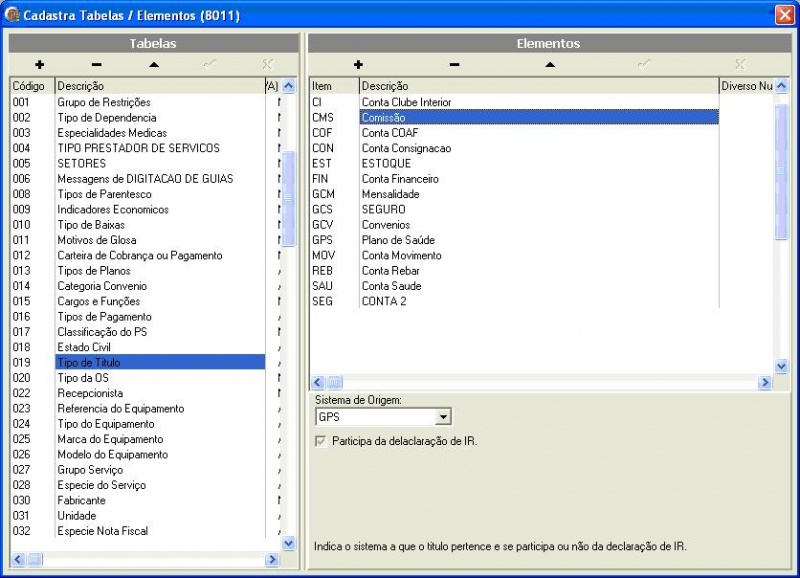Click the confirm checkmark icon in Tabelas toolbar
This screenshot has width=800, height=578.
[210, 64]
